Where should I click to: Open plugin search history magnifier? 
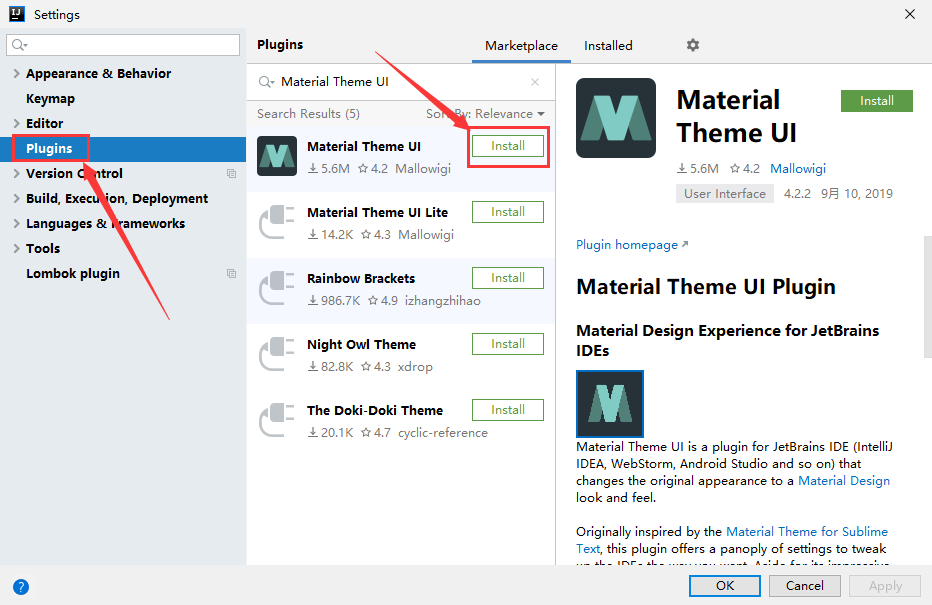click(266, 82)
